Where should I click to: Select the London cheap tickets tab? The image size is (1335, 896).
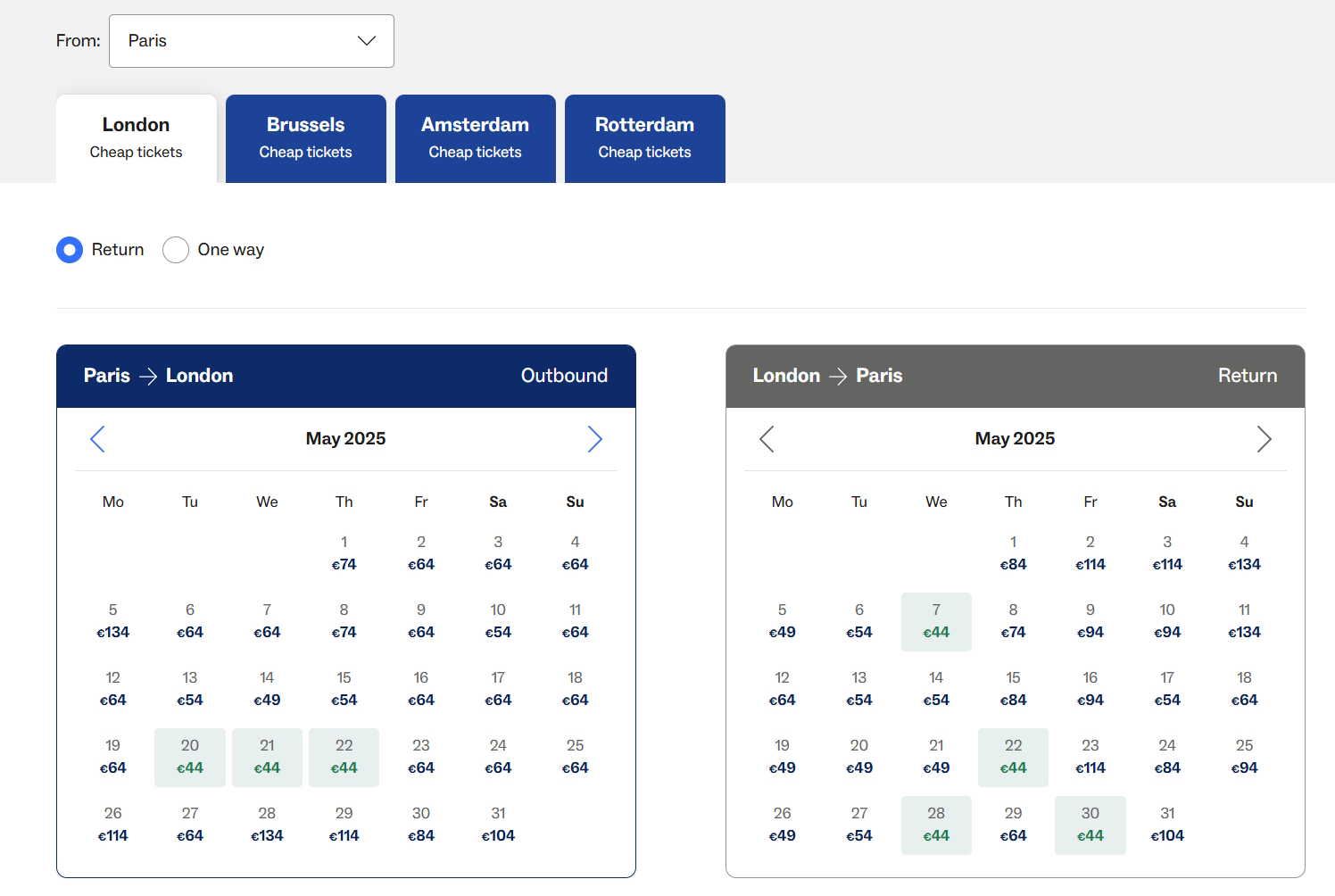pos(137,138)
